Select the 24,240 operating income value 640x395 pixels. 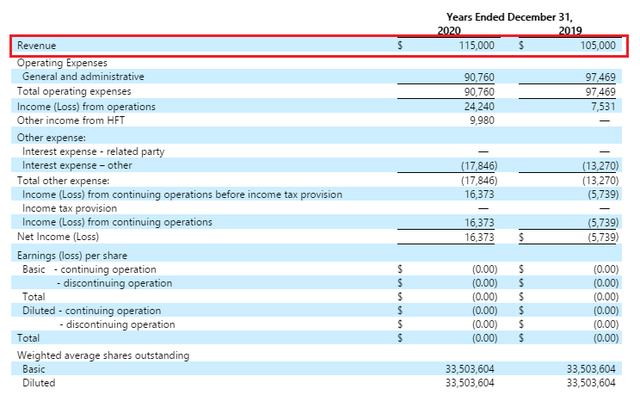pos(479,107)
